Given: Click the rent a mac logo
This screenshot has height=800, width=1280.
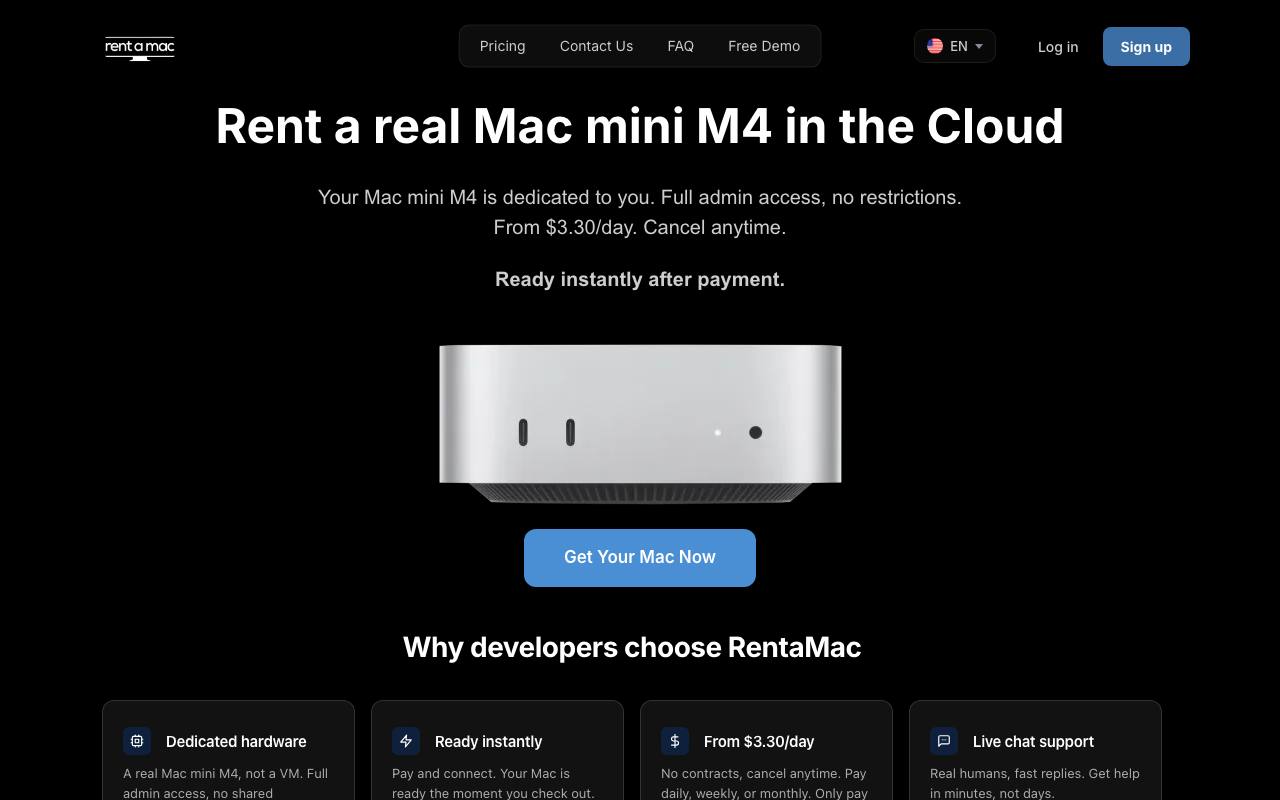Looking at the screenshot, I should (140, 47).
